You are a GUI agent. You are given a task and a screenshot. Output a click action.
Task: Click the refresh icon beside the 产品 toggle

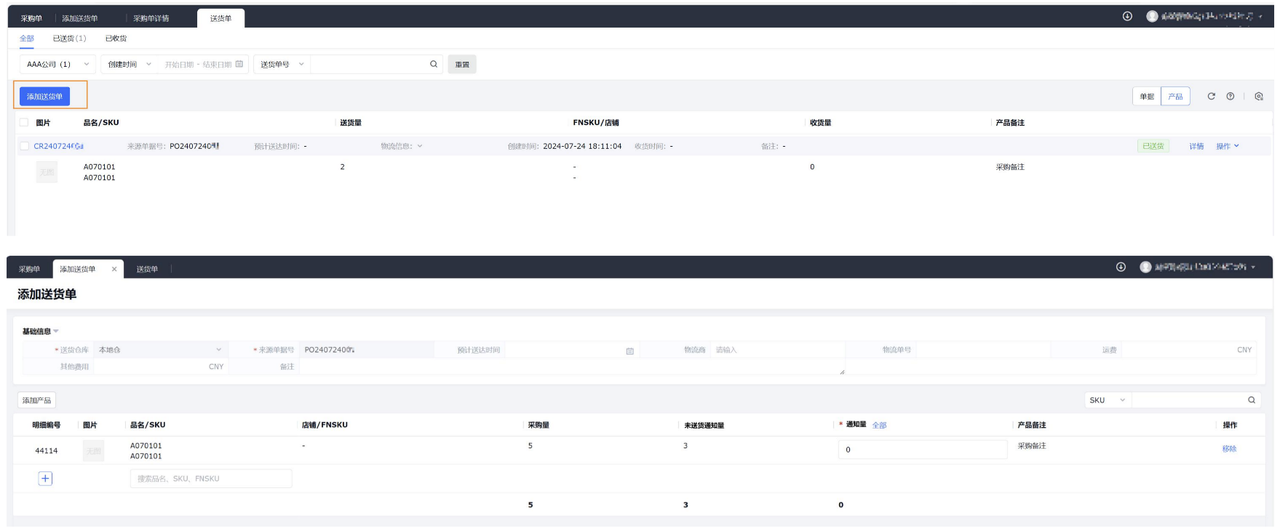coord(1211,96)
